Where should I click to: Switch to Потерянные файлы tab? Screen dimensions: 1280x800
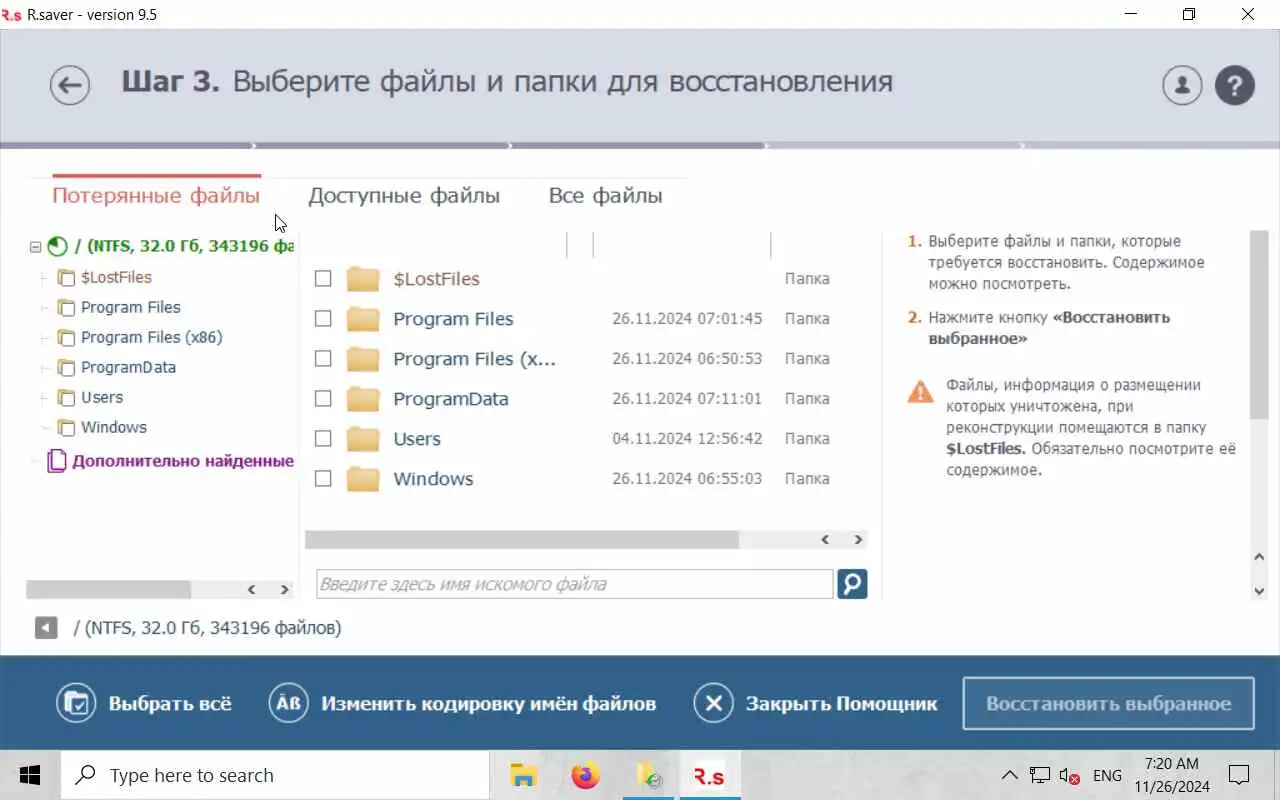tap(156, 196)
